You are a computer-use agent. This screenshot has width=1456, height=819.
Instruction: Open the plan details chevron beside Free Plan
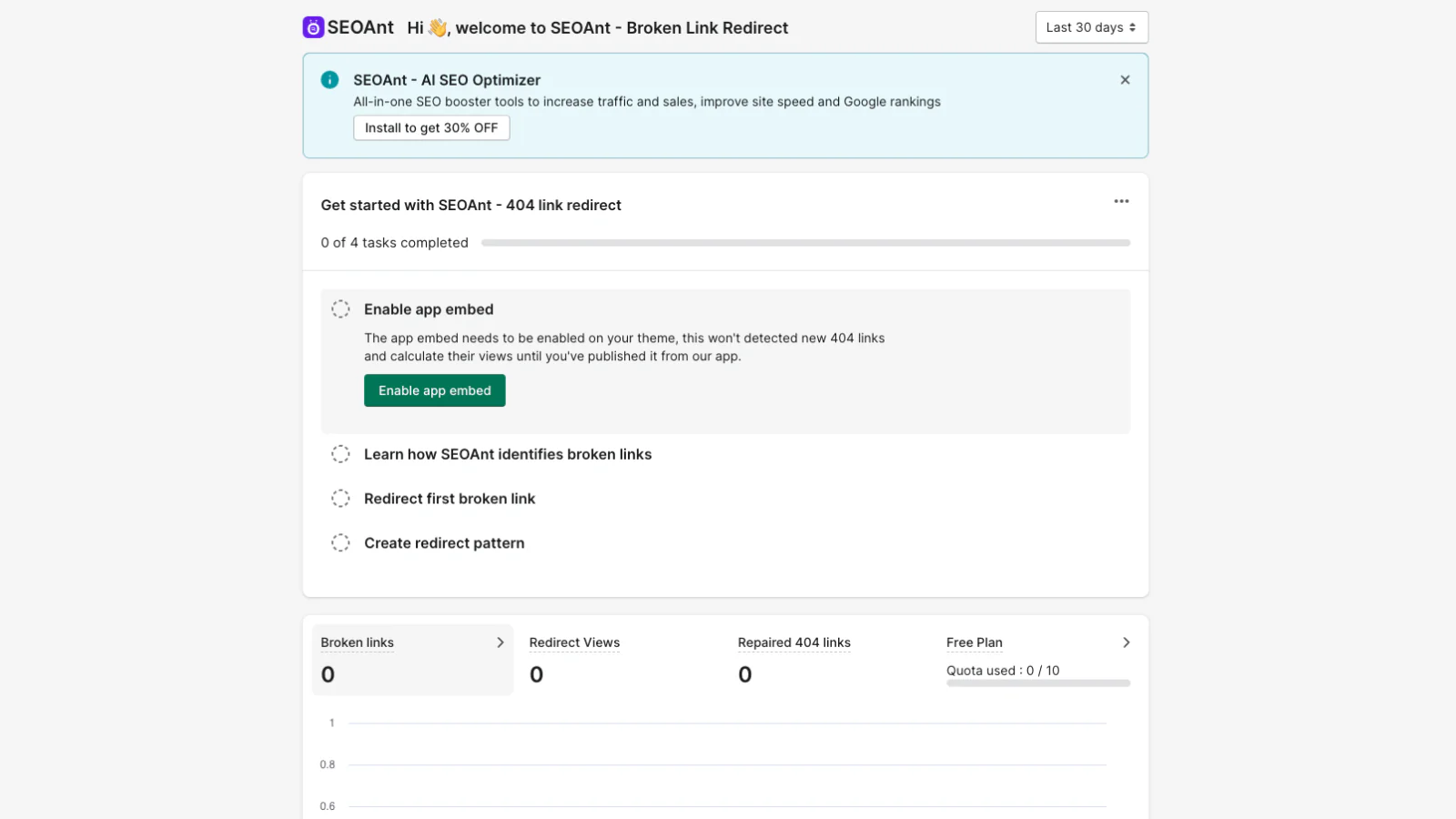[x=1126, y=642]
